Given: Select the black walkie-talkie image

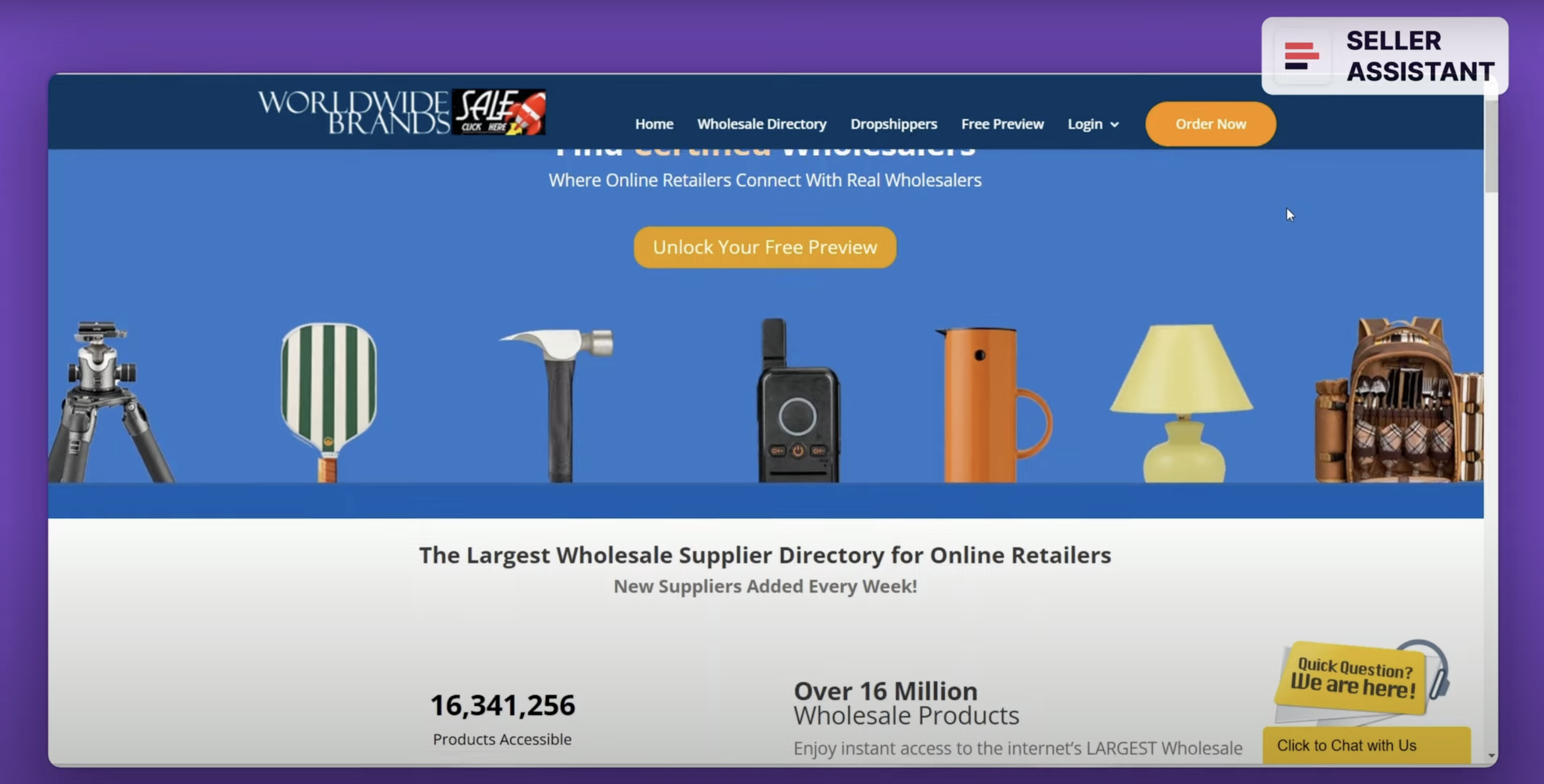Looking at the screenshot, I should click(x=799, y=400).
